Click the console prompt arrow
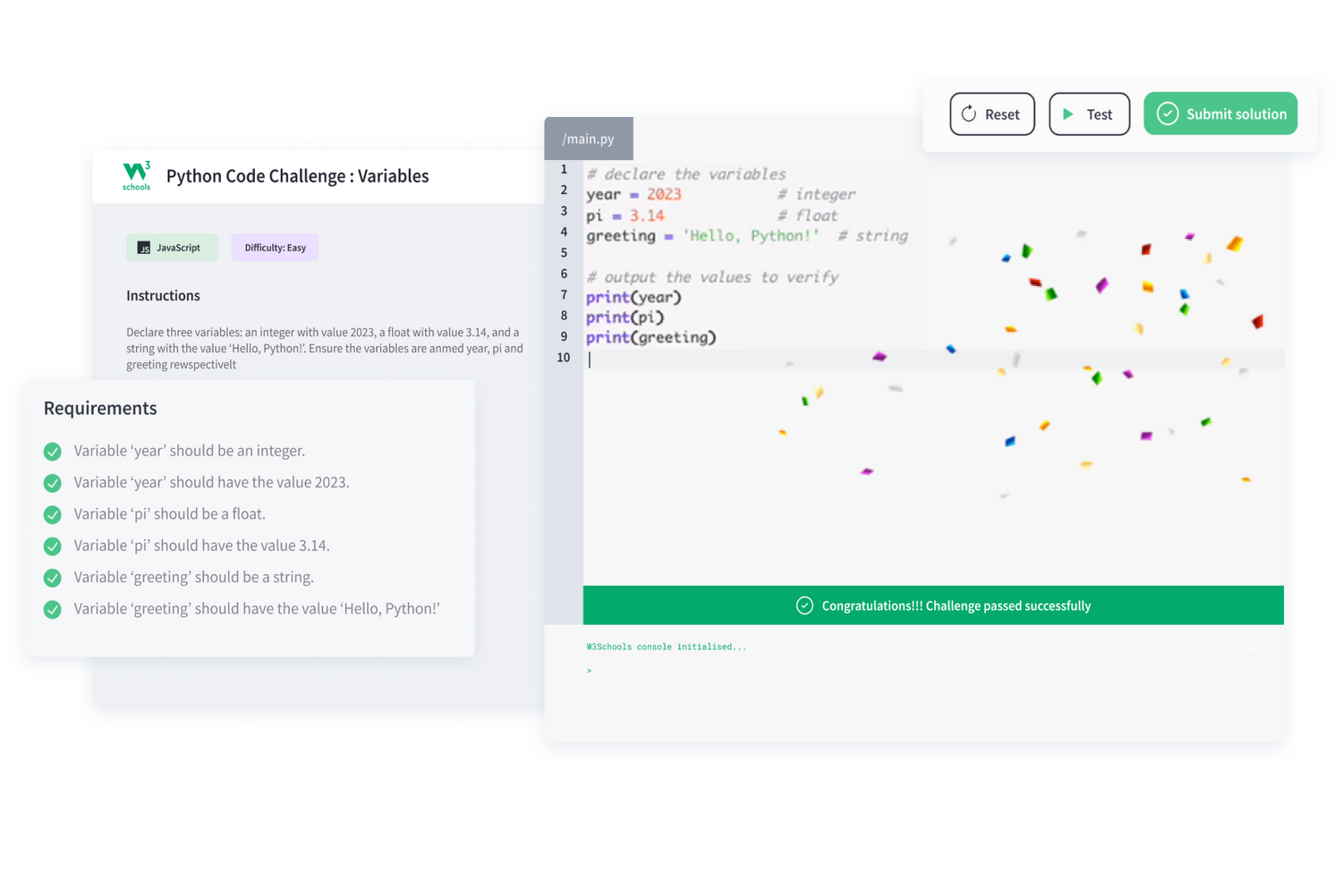The width and height of the screenshot is (1342, 896). (x=589, y=671)
